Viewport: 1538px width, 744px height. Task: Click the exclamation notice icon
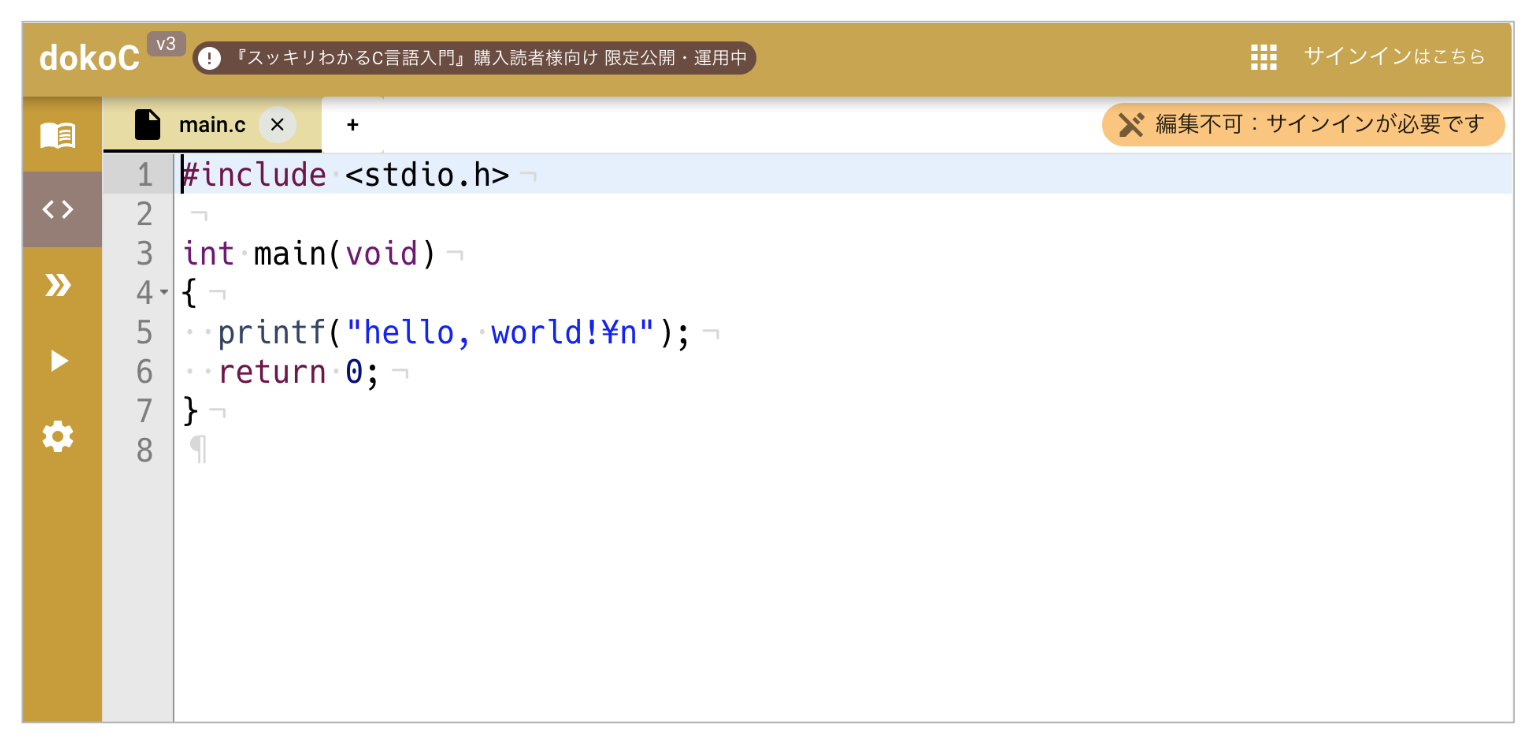(x=209, y=58)
